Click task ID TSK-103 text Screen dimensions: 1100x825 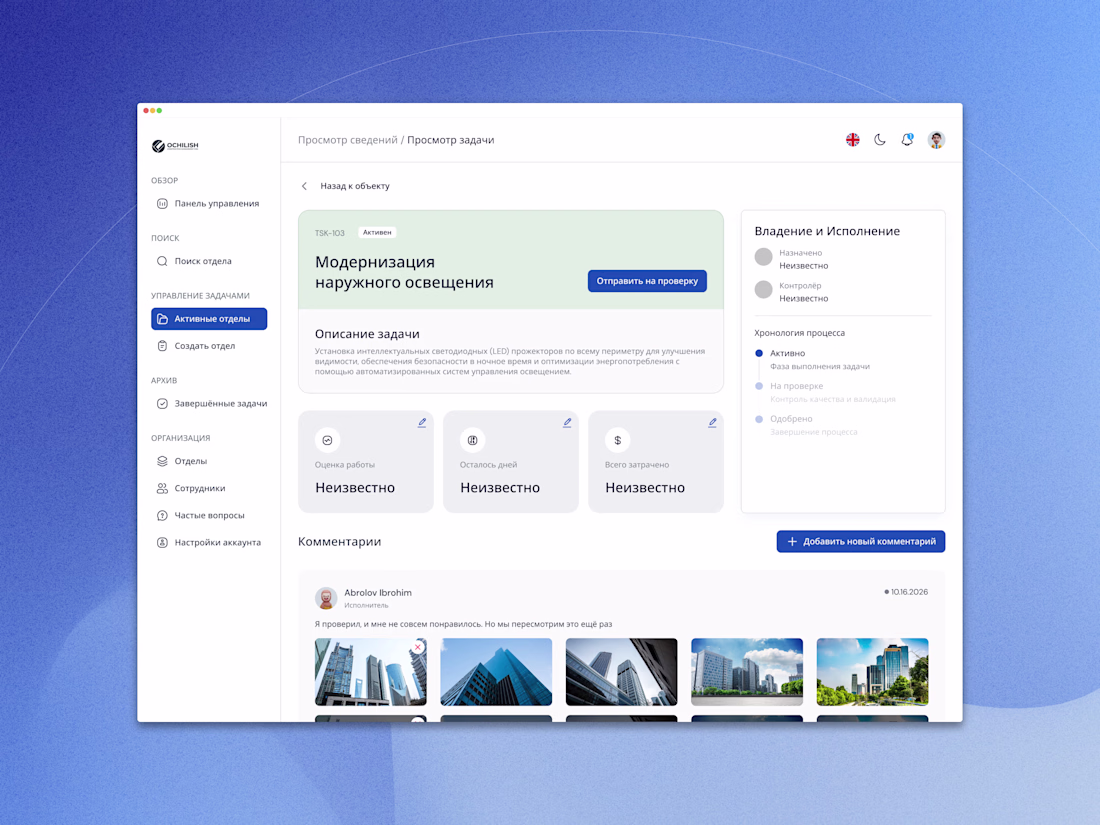point(330,233)
